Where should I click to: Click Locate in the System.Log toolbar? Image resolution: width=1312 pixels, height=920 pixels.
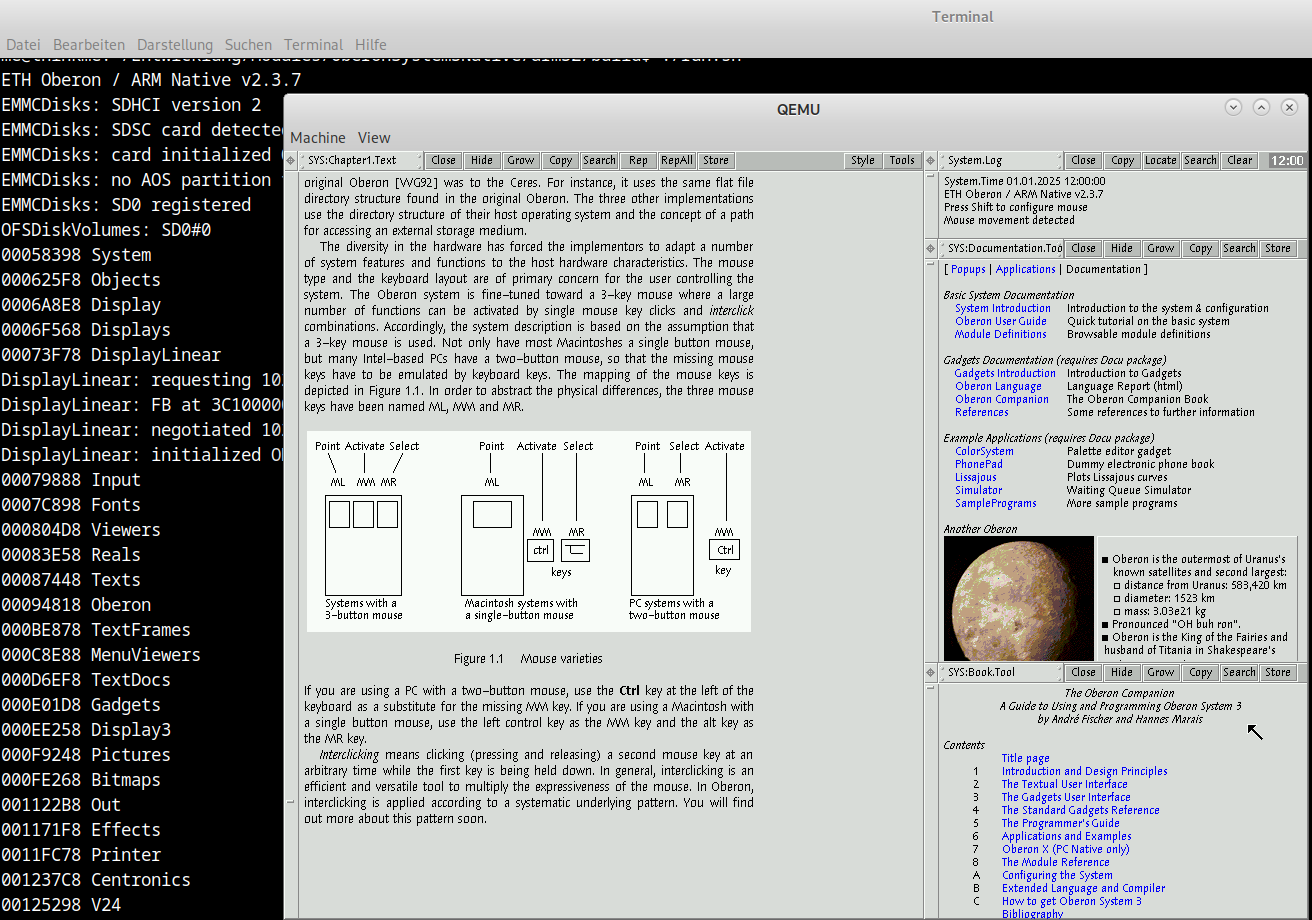click(x=1161, y=159)
